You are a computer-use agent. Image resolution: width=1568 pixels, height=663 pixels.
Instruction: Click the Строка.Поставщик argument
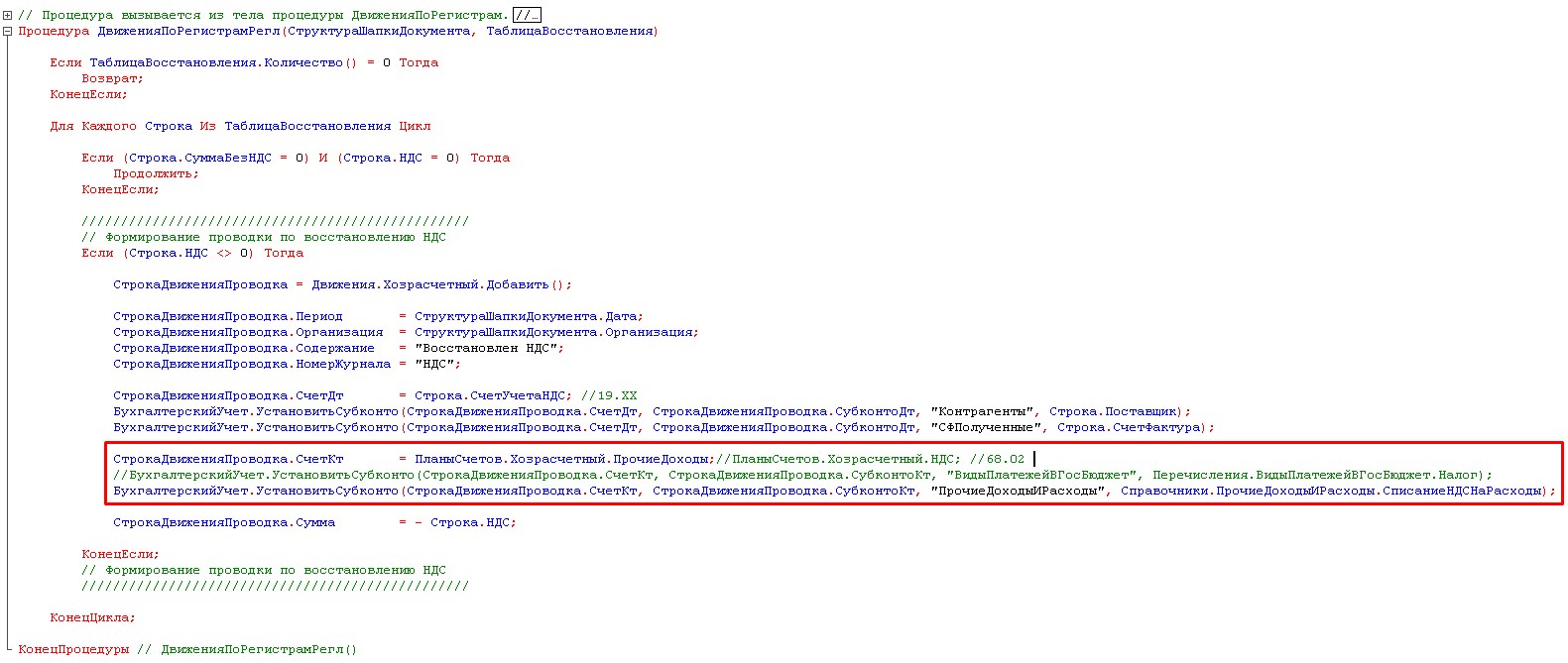point(1114,411)
